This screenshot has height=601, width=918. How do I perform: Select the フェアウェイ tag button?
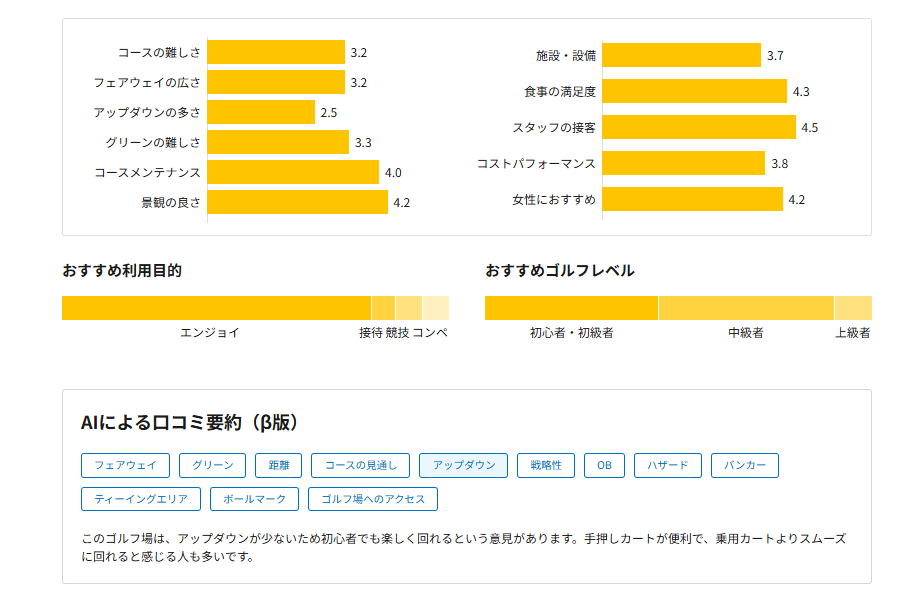(125, 465)
